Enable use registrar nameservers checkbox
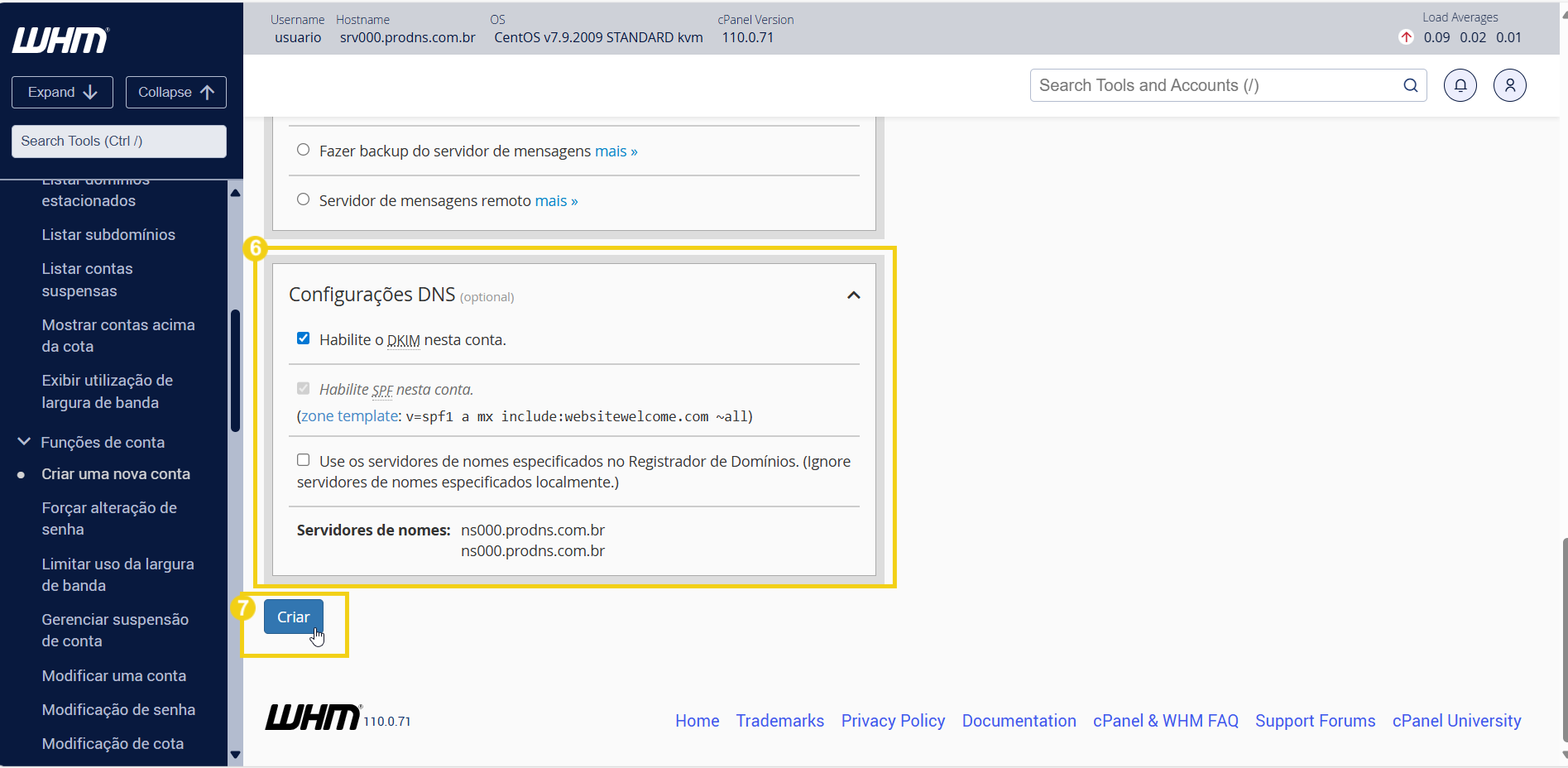The height and width of the screenshot is (768, 1568). pos(304,460)
